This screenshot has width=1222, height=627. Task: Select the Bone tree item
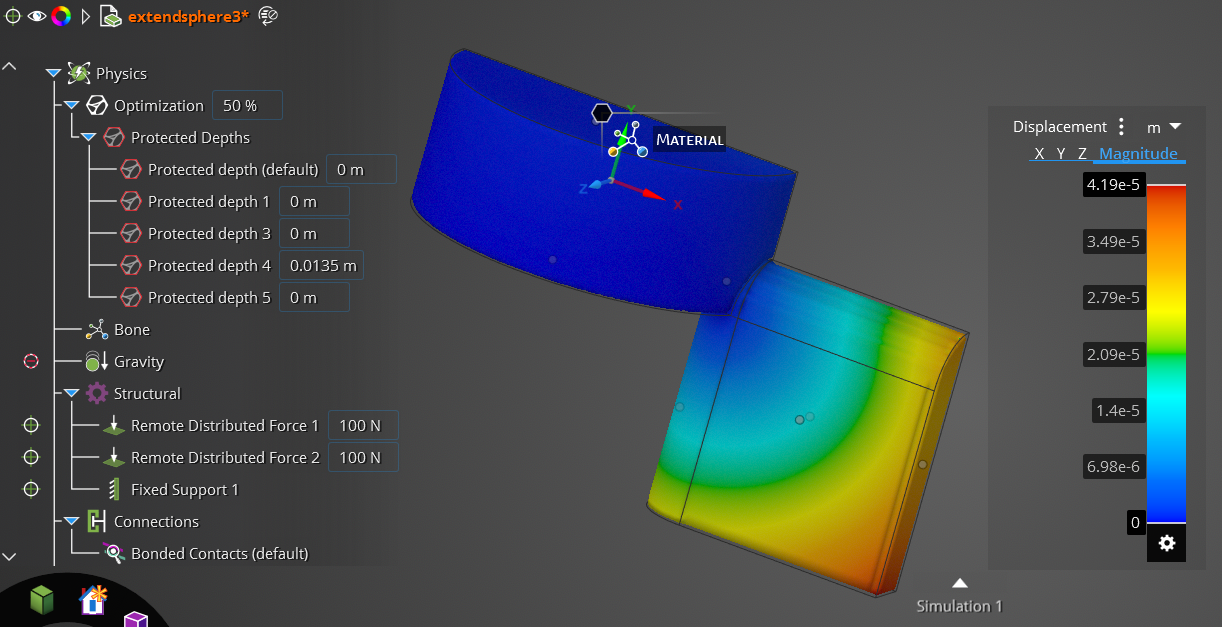pos(131,329)
